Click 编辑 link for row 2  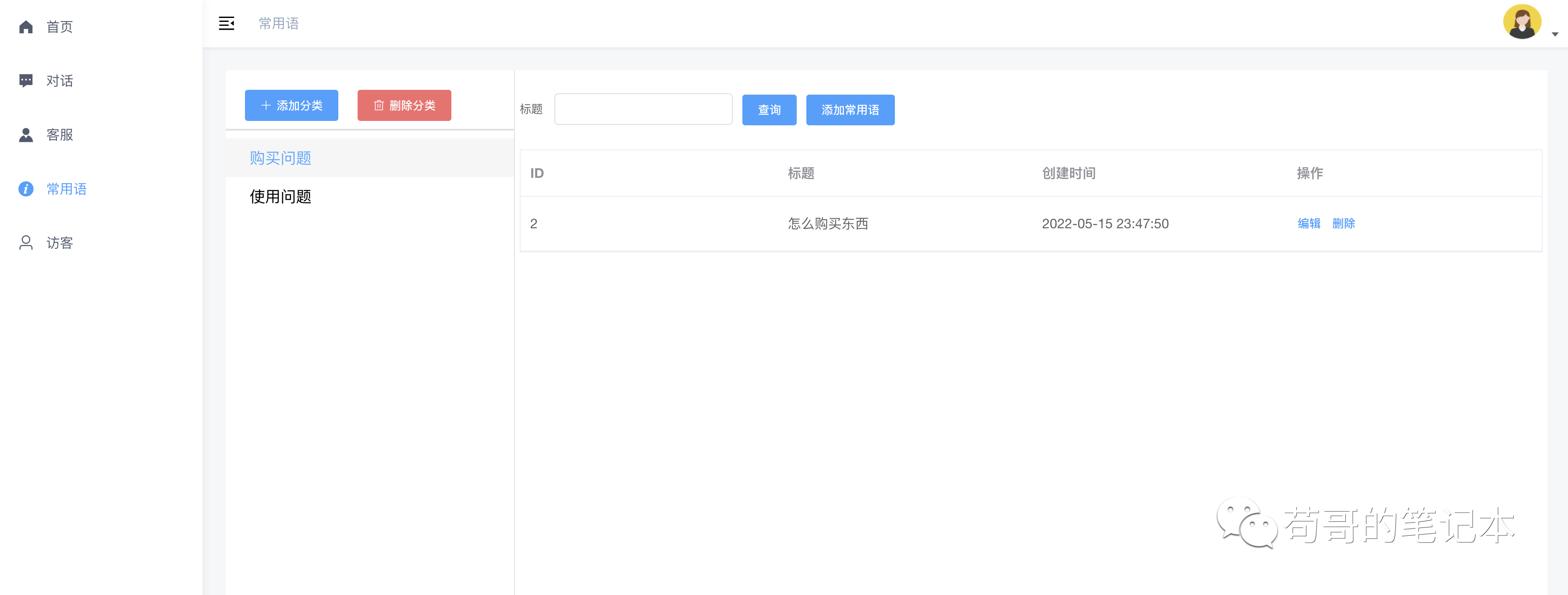(x=1309, y=223)
